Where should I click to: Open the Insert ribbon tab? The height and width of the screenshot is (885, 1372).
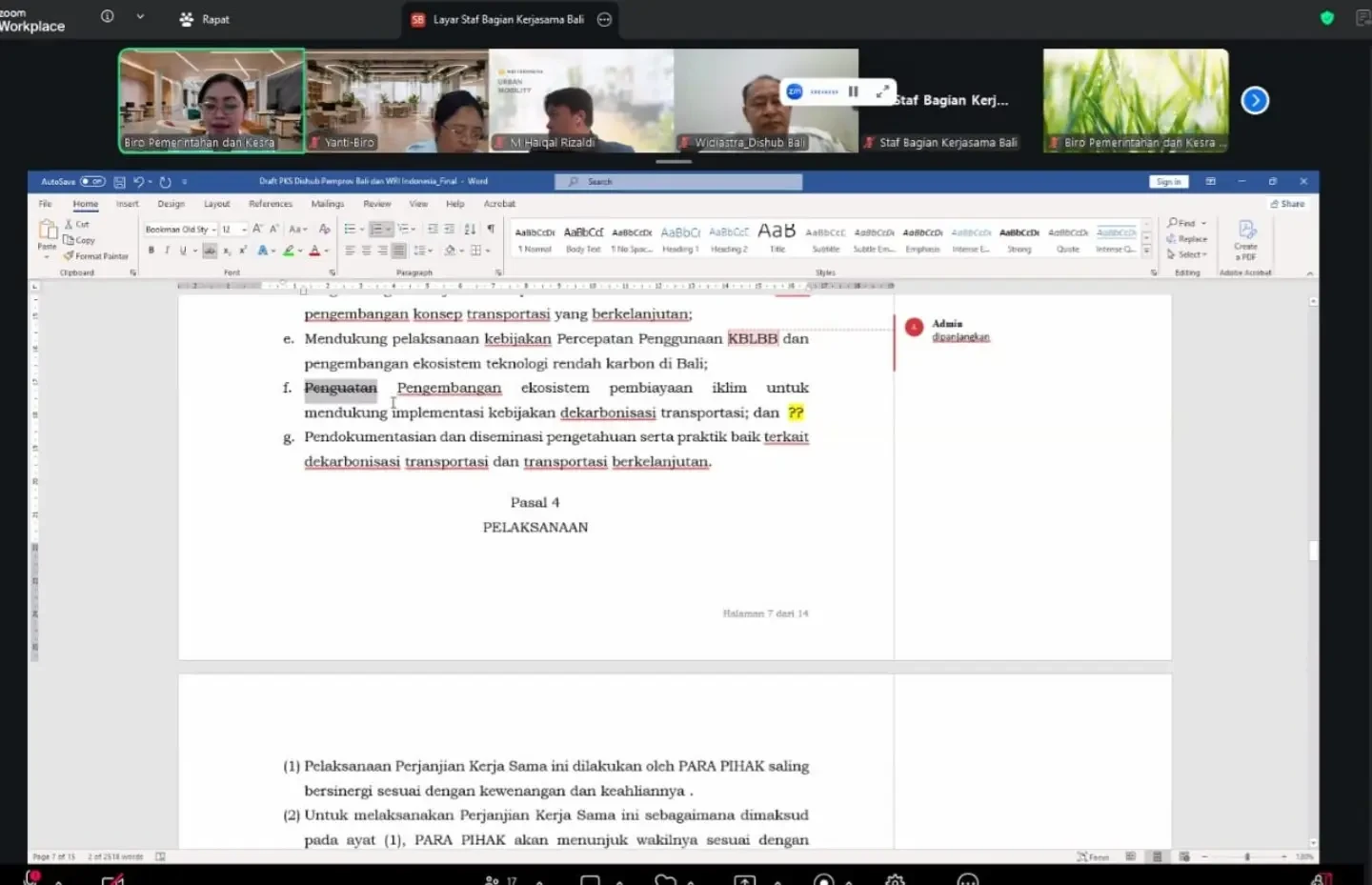coord(128,204)
